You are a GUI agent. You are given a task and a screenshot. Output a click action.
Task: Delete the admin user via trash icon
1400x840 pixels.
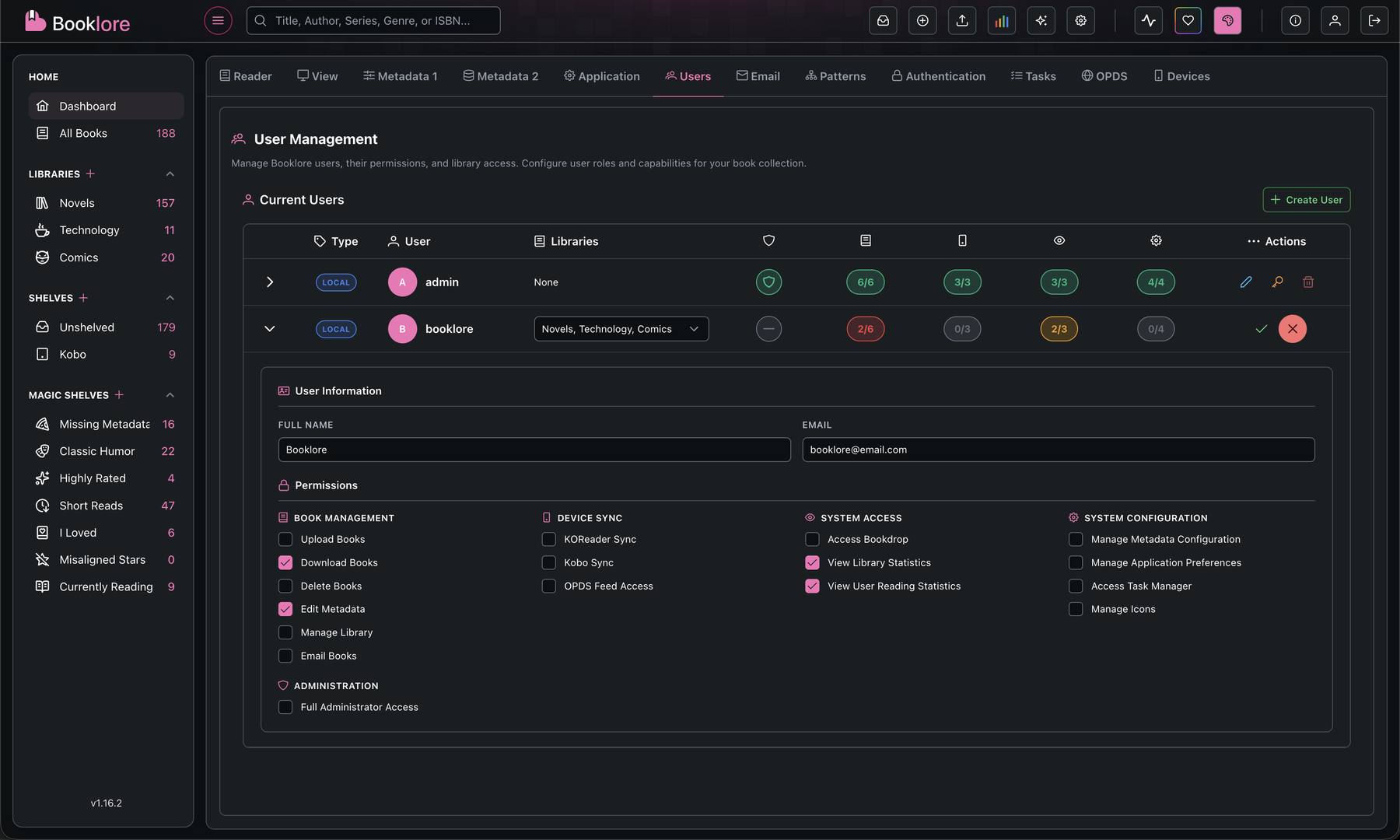1308,282
